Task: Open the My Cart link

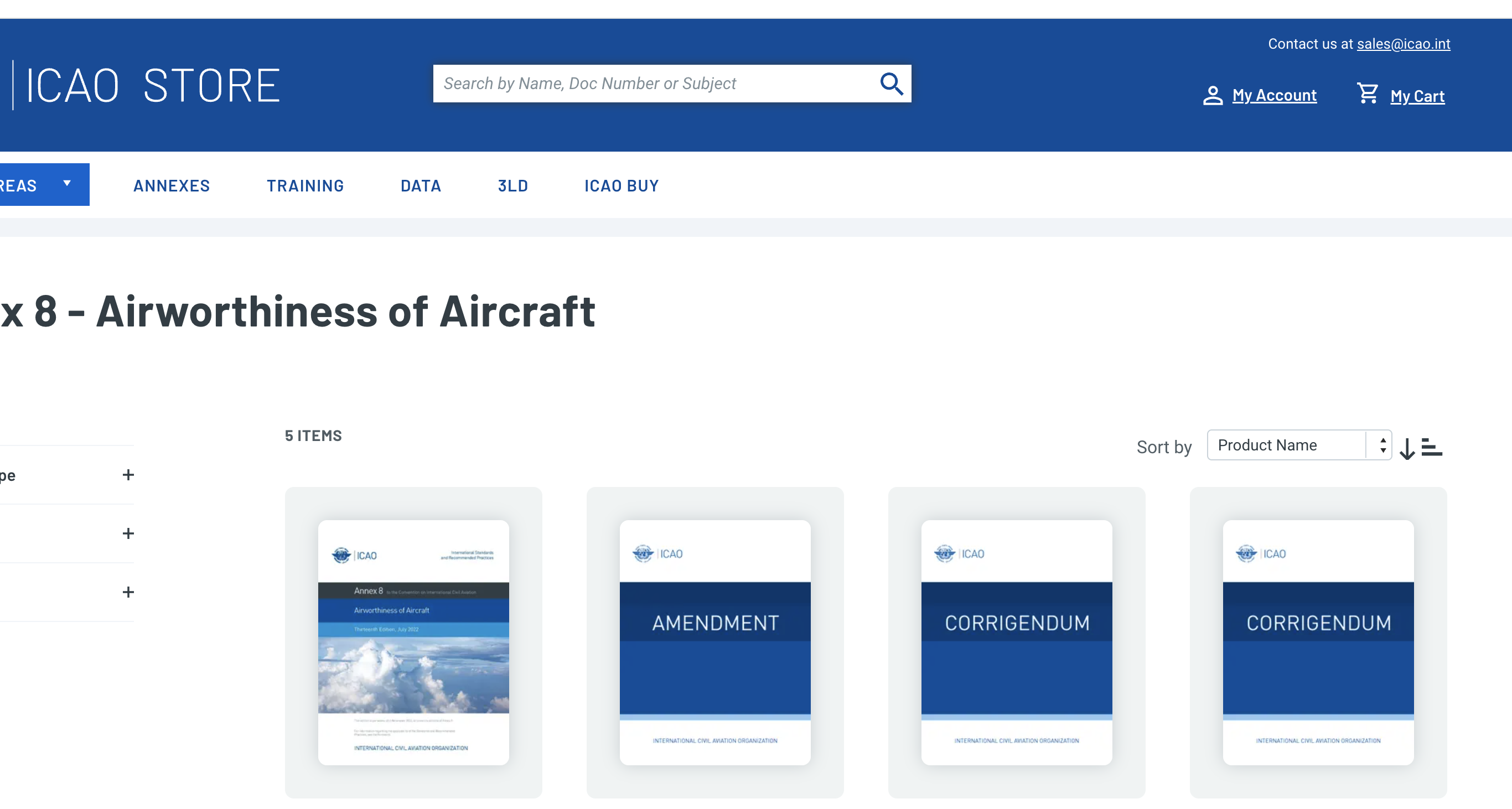Action: point(1417,96)
